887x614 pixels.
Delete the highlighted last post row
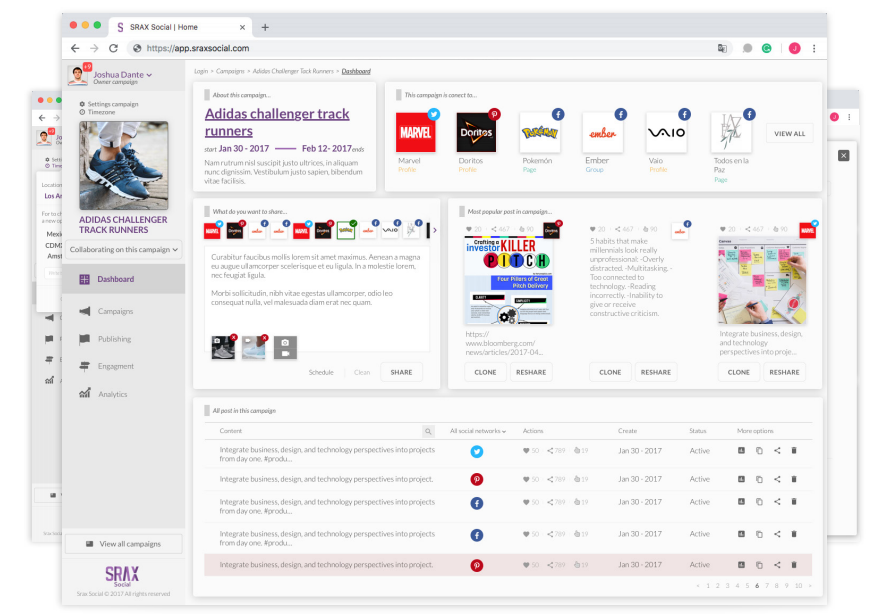click(794, 564)
